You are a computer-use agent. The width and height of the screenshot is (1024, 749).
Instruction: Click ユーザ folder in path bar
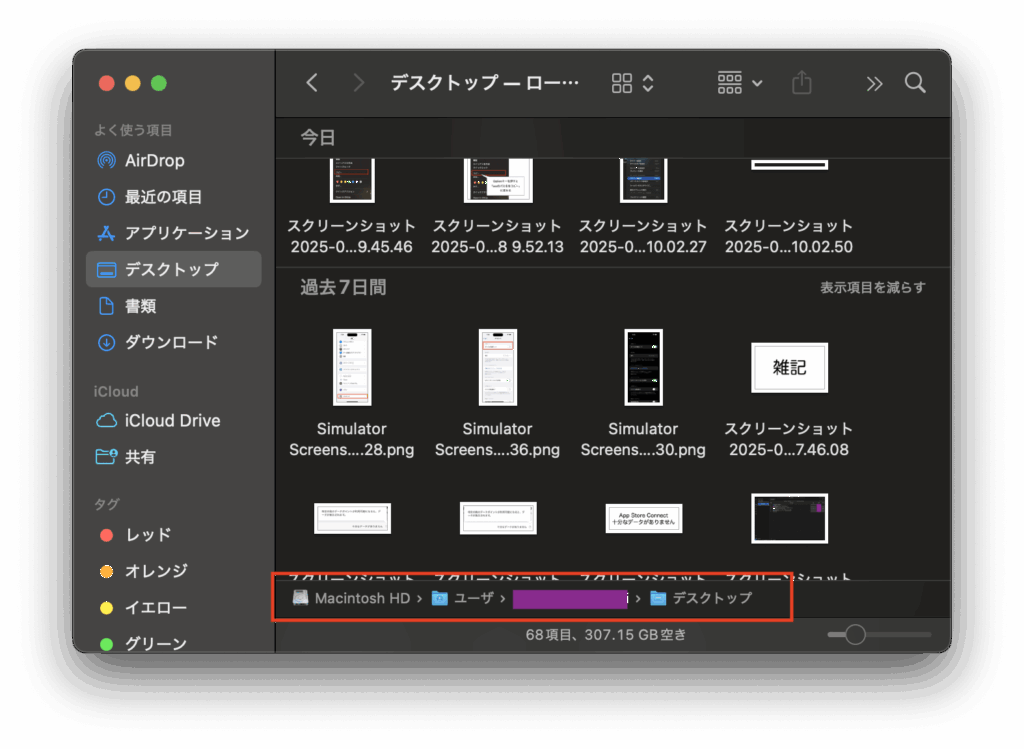[463, 598]
